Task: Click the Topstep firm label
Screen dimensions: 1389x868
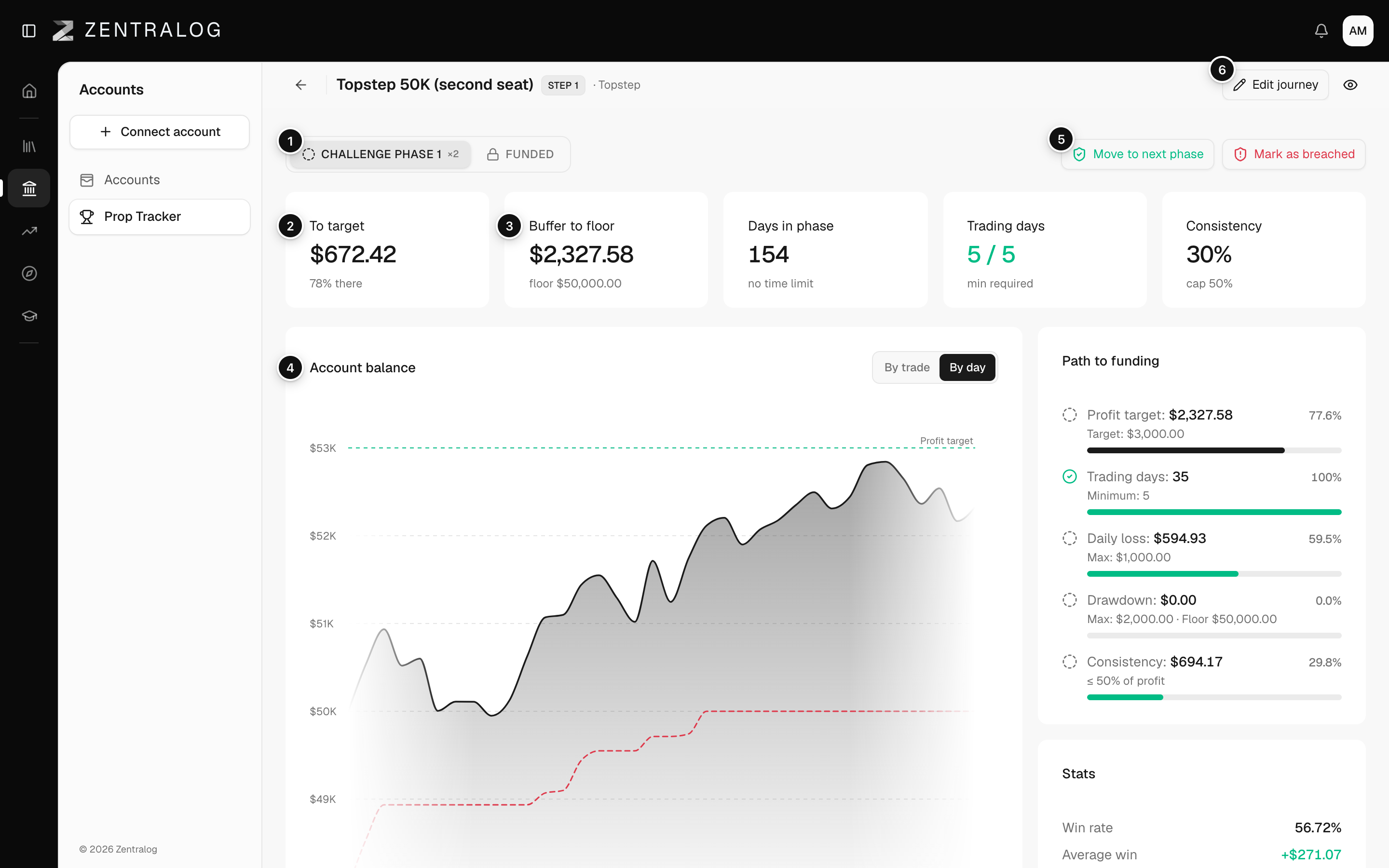Action: click(x=619, y=85)
